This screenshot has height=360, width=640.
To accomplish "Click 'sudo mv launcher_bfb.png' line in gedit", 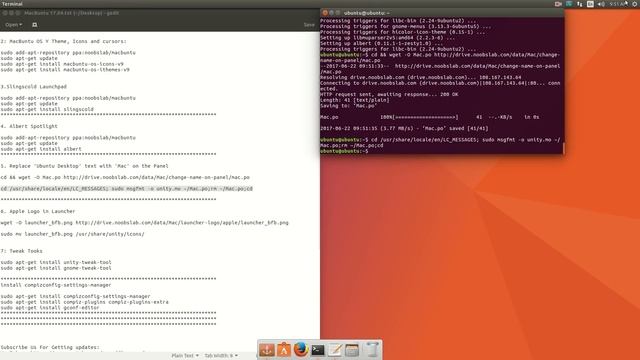I will [x=73, y=234].
